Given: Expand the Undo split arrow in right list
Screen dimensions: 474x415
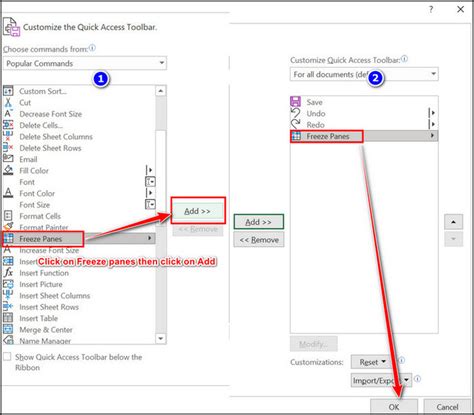Looking at the screenshot, I should [x=432, y=113].
